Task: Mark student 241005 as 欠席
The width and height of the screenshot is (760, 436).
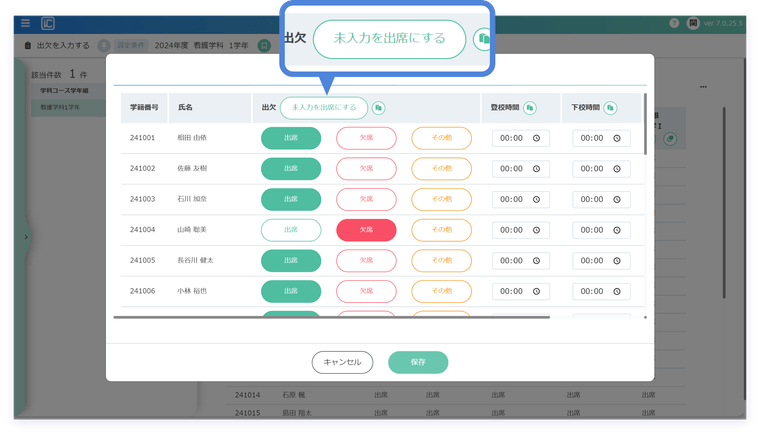Action: [366, 261]
